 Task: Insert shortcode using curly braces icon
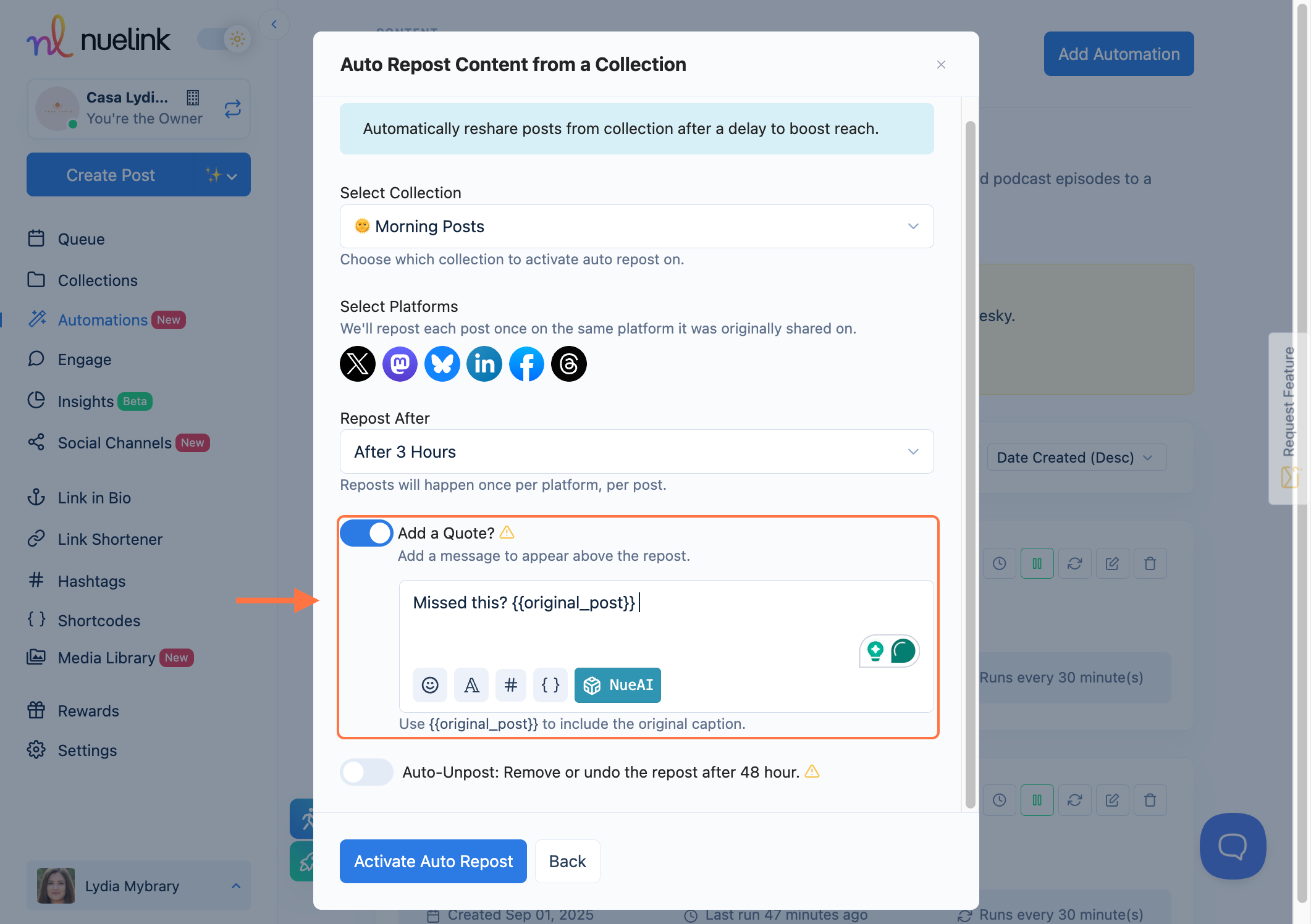pyautogui.click(x=550, y=685)
